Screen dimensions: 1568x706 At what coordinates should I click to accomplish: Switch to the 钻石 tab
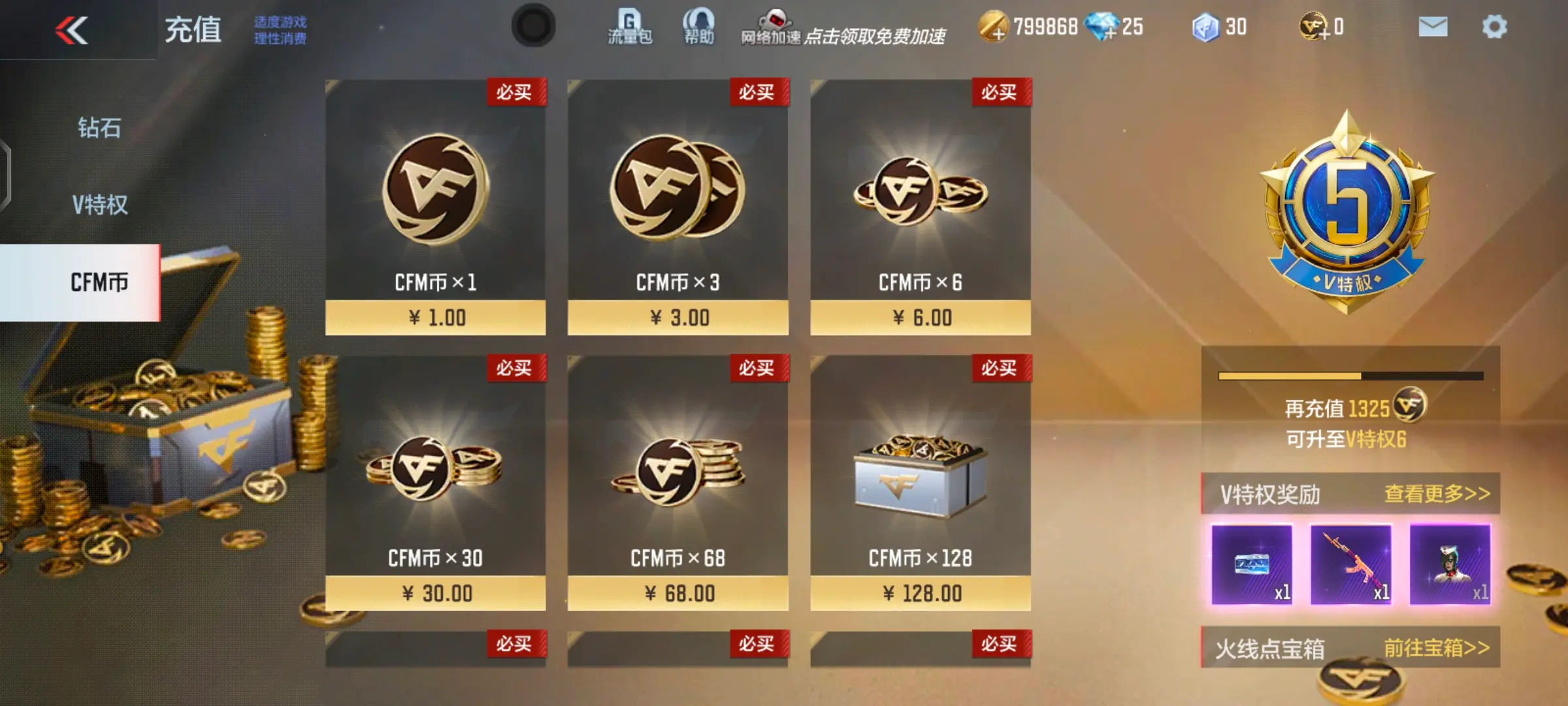click(99, 127)
